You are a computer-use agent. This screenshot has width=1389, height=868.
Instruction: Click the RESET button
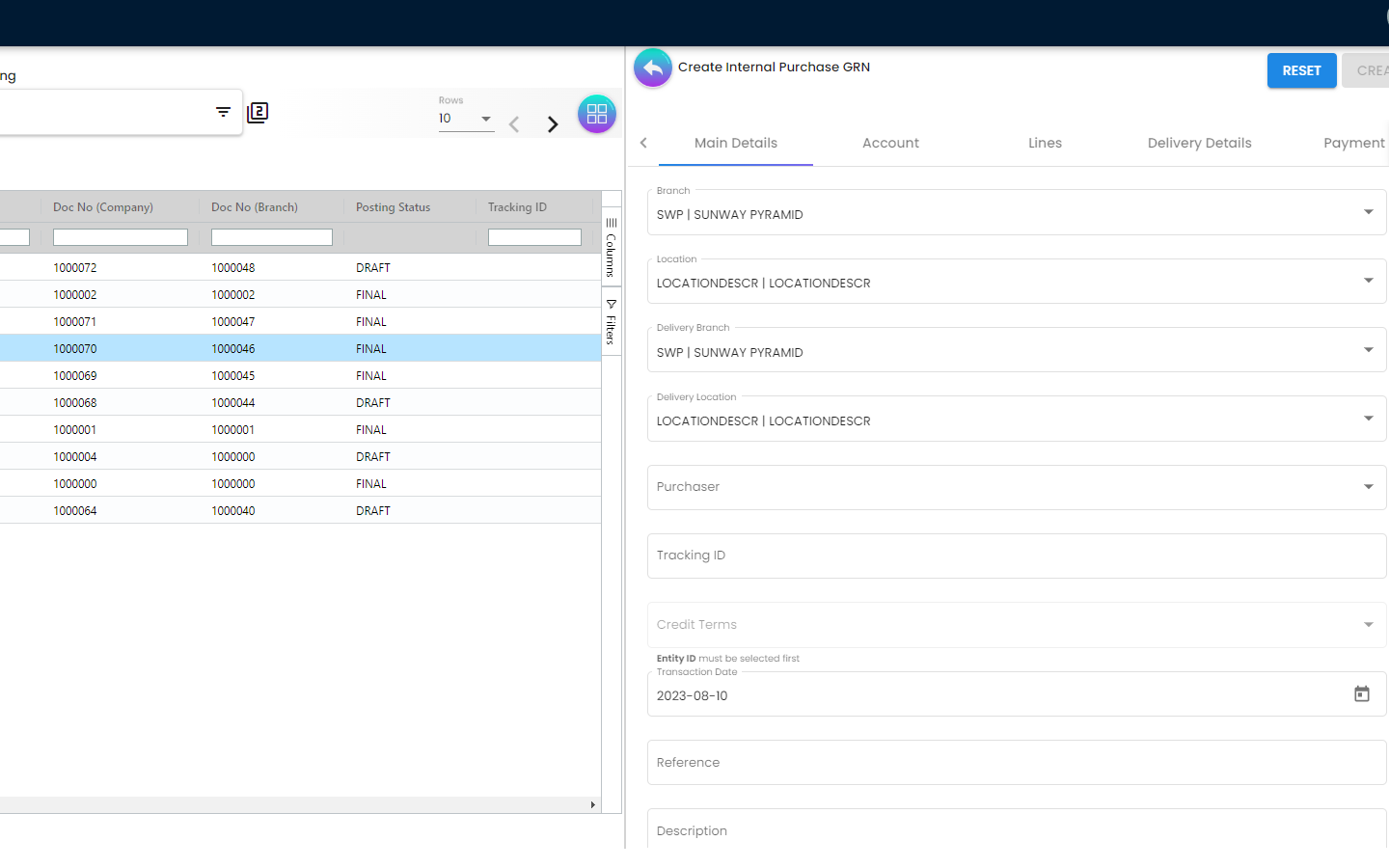click(1301, 70)
